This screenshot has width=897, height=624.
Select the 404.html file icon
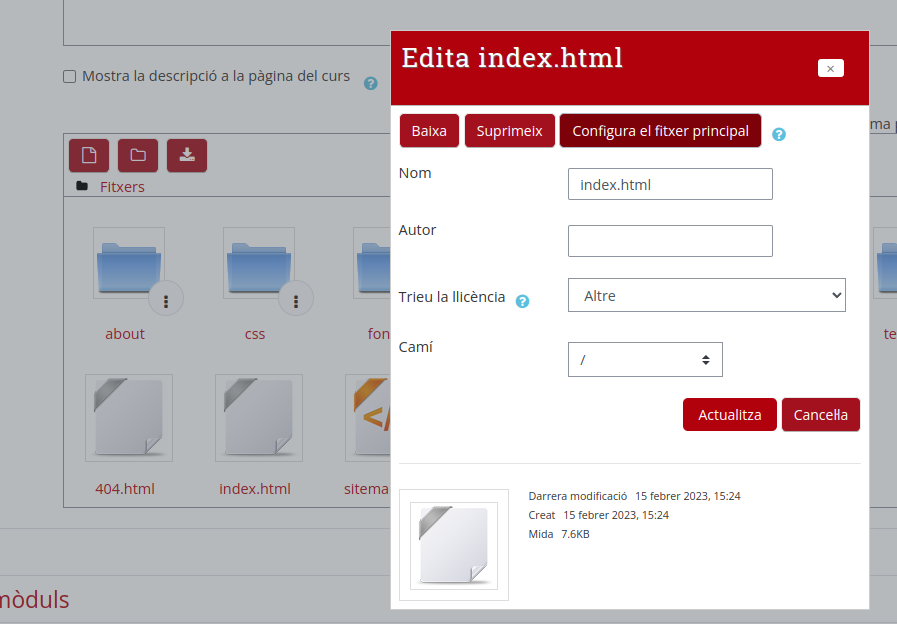click(x=129, y=418)
